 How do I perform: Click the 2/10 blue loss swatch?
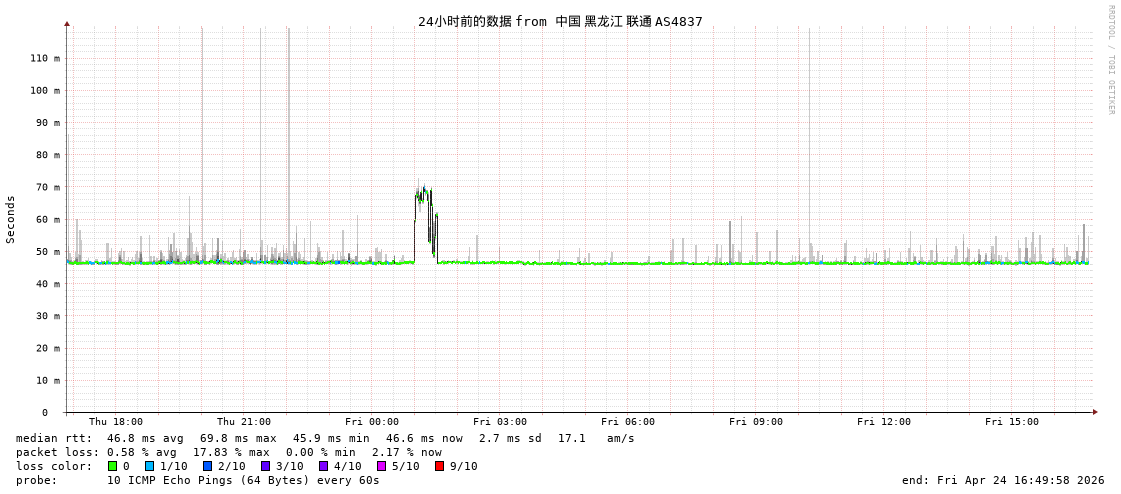pyautogui.click(x=208, y=466)
